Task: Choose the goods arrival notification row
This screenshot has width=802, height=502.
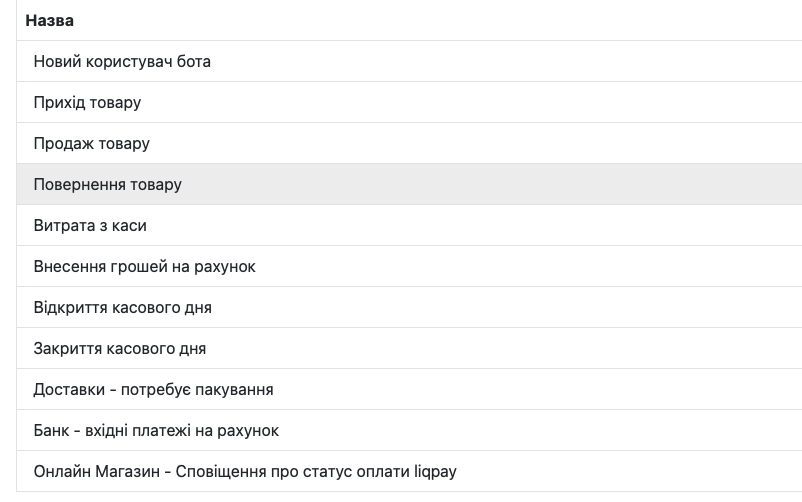Action: pos(87,102)
